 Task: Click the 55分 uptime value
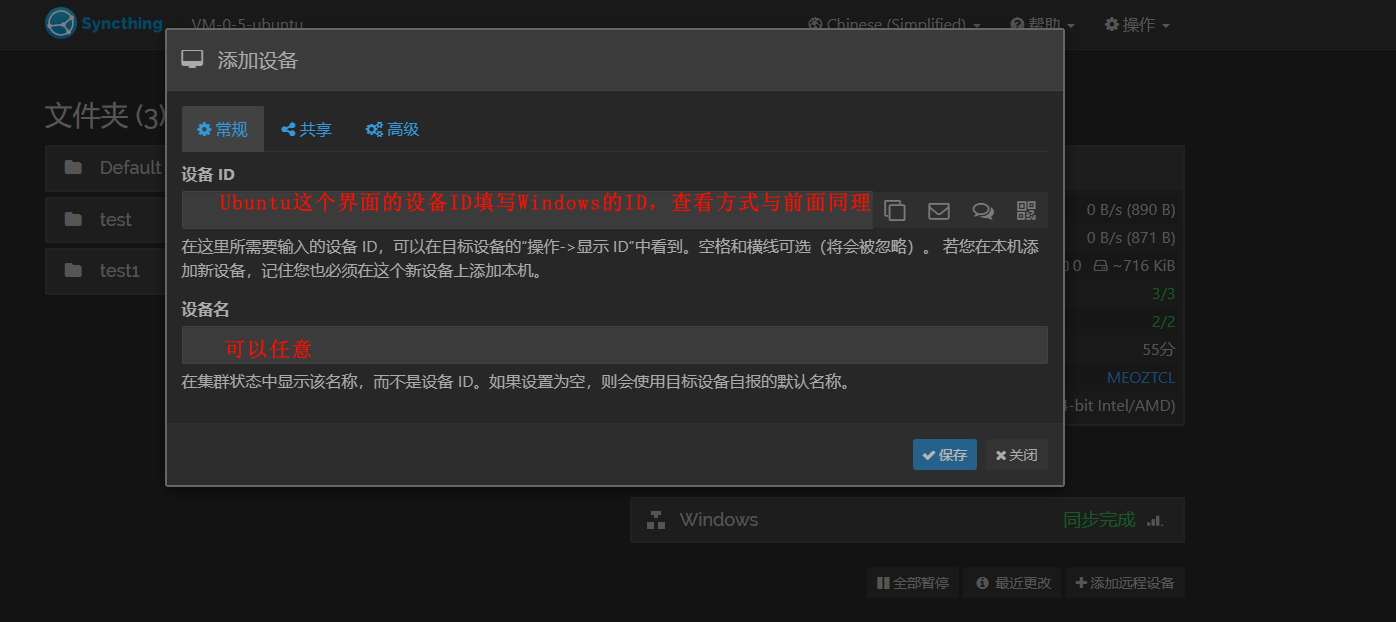tap(1159, 350)
